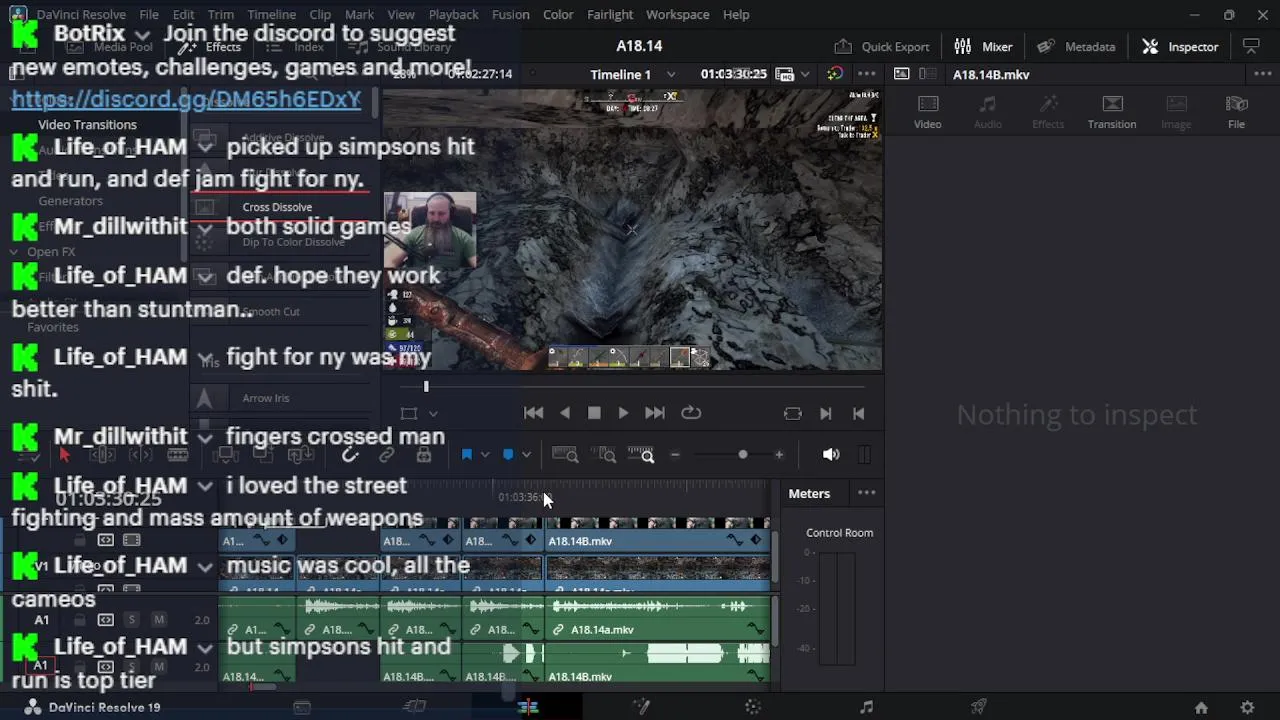Select the Cross Dissolve transition
This screenshot has width=1280, height=720.
point(277,207)
